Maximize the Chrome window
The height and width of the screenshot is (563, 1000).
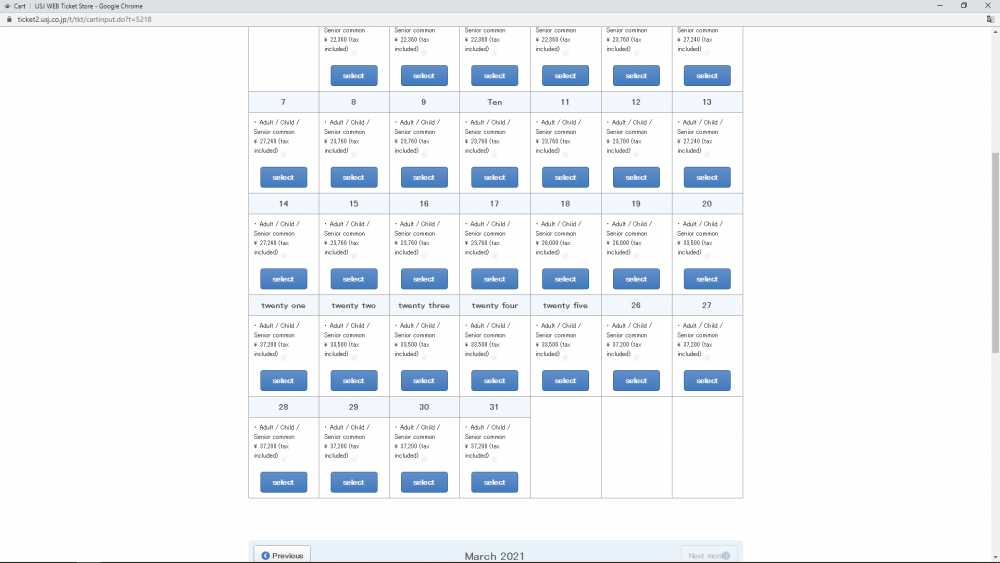[964, 5]
